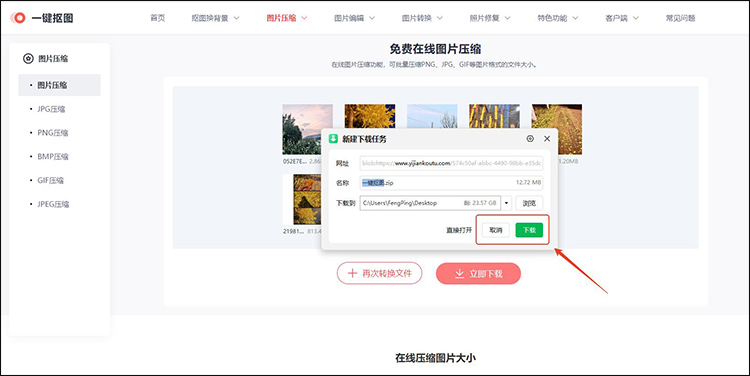The width and height of the screenshot is (750, 376).
Task: Click the sunset sky thumbnail 052E7E
Action: [x=307, y=129]
